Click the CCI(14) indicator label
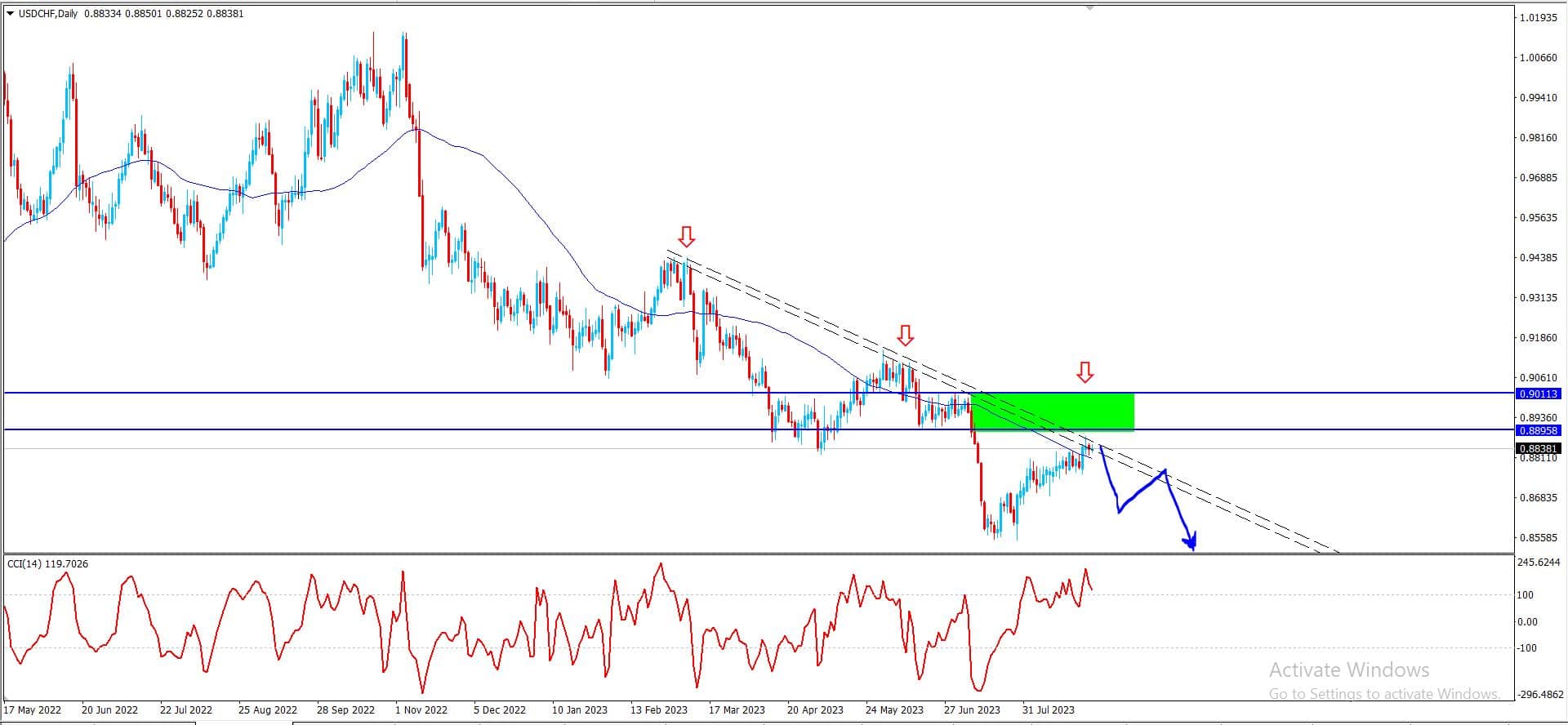The width and height of the screenshot is (1568, 725). [47, 564]
